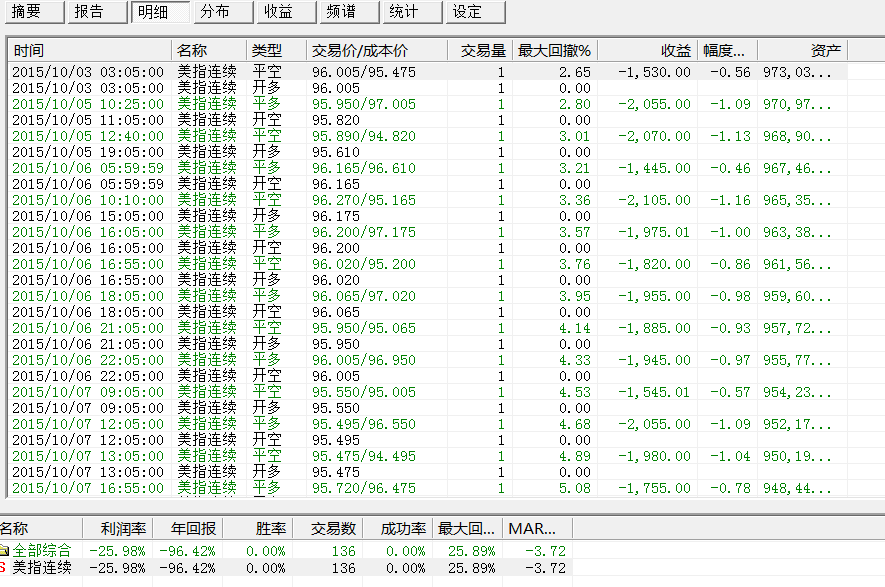Sort by the 最大回撤% column header
Viewport: 885px width, 587px height.
(554, 50)
